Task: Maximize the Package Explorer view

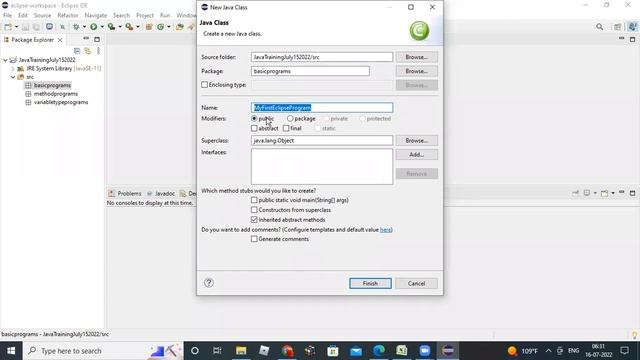Action: (x=97, y=39)
